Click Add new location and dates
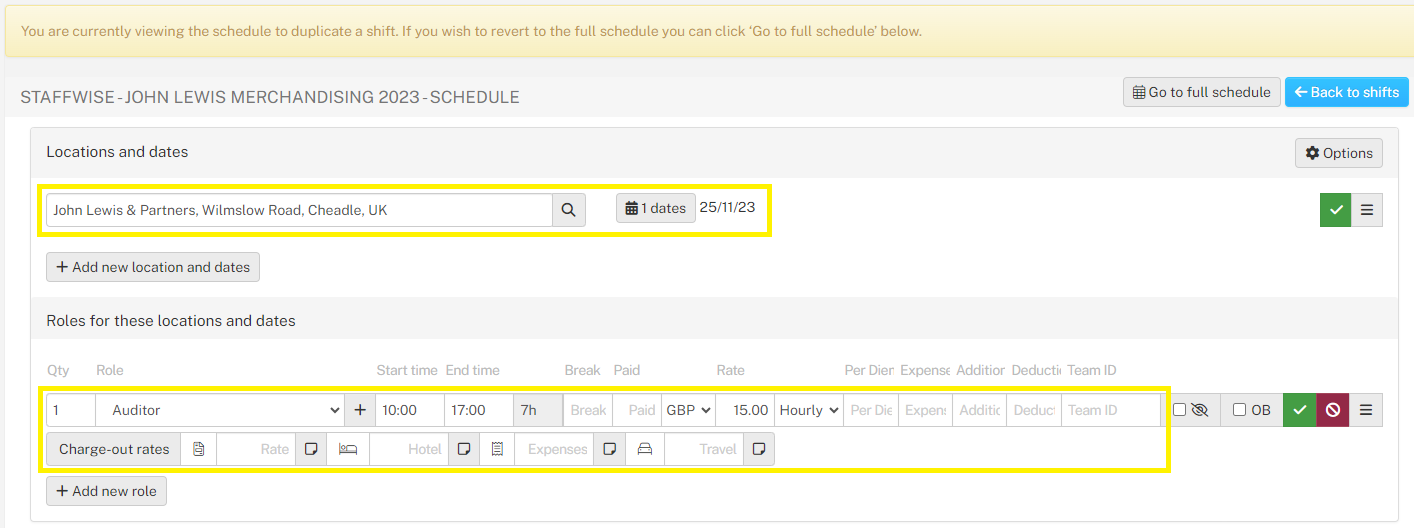 click(153, 267)
